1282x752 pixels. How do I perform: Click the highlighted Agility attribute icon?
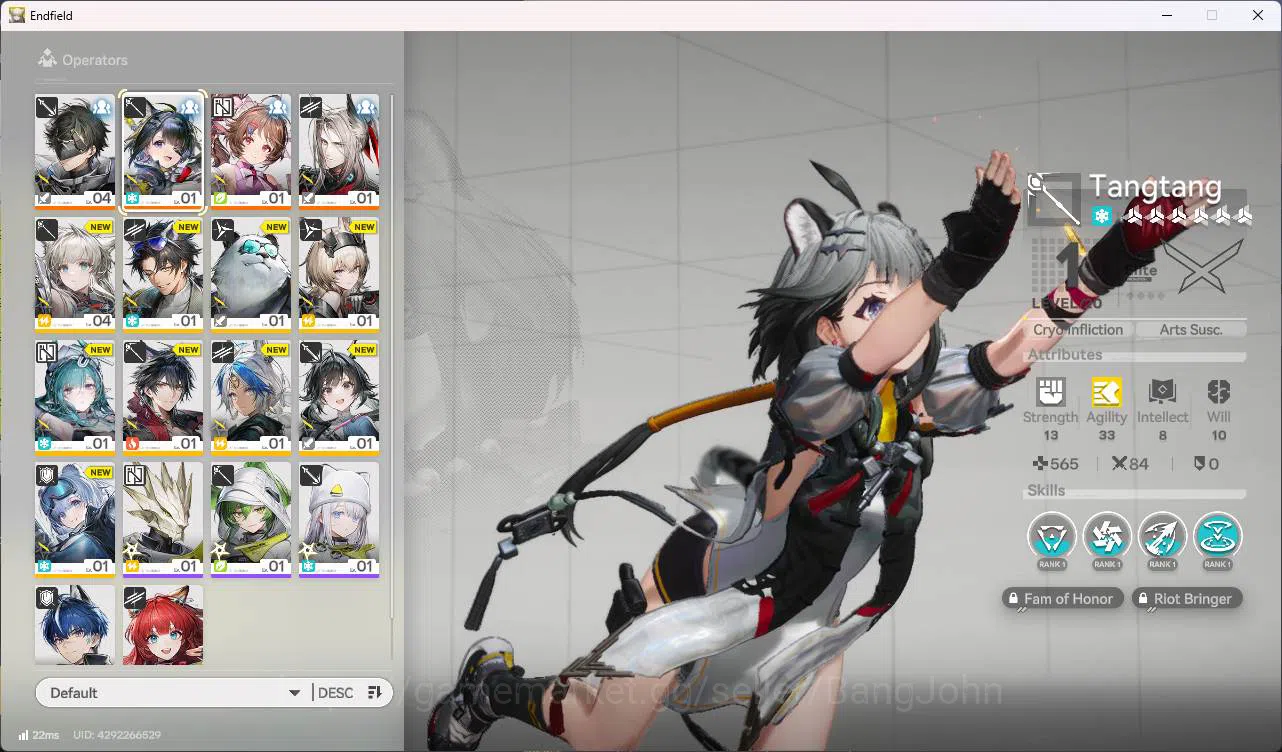coord(1106,392)
